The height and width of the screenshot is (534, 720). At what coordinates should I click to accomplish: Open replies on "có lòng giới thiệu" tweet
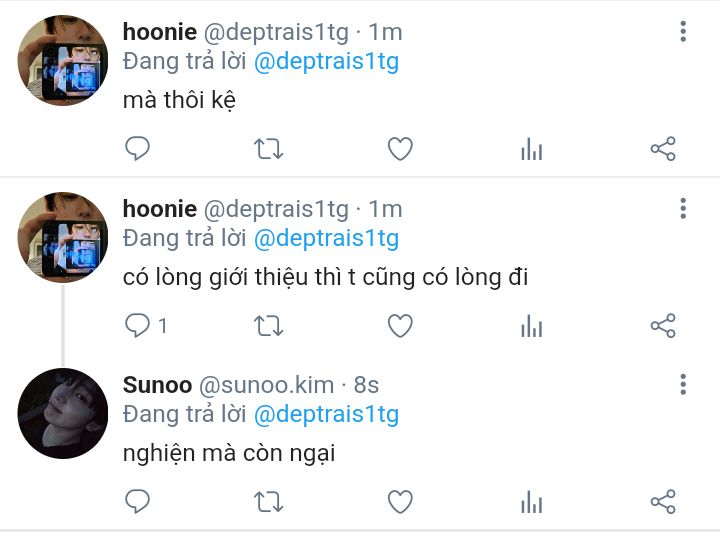[x=146, y=326]
